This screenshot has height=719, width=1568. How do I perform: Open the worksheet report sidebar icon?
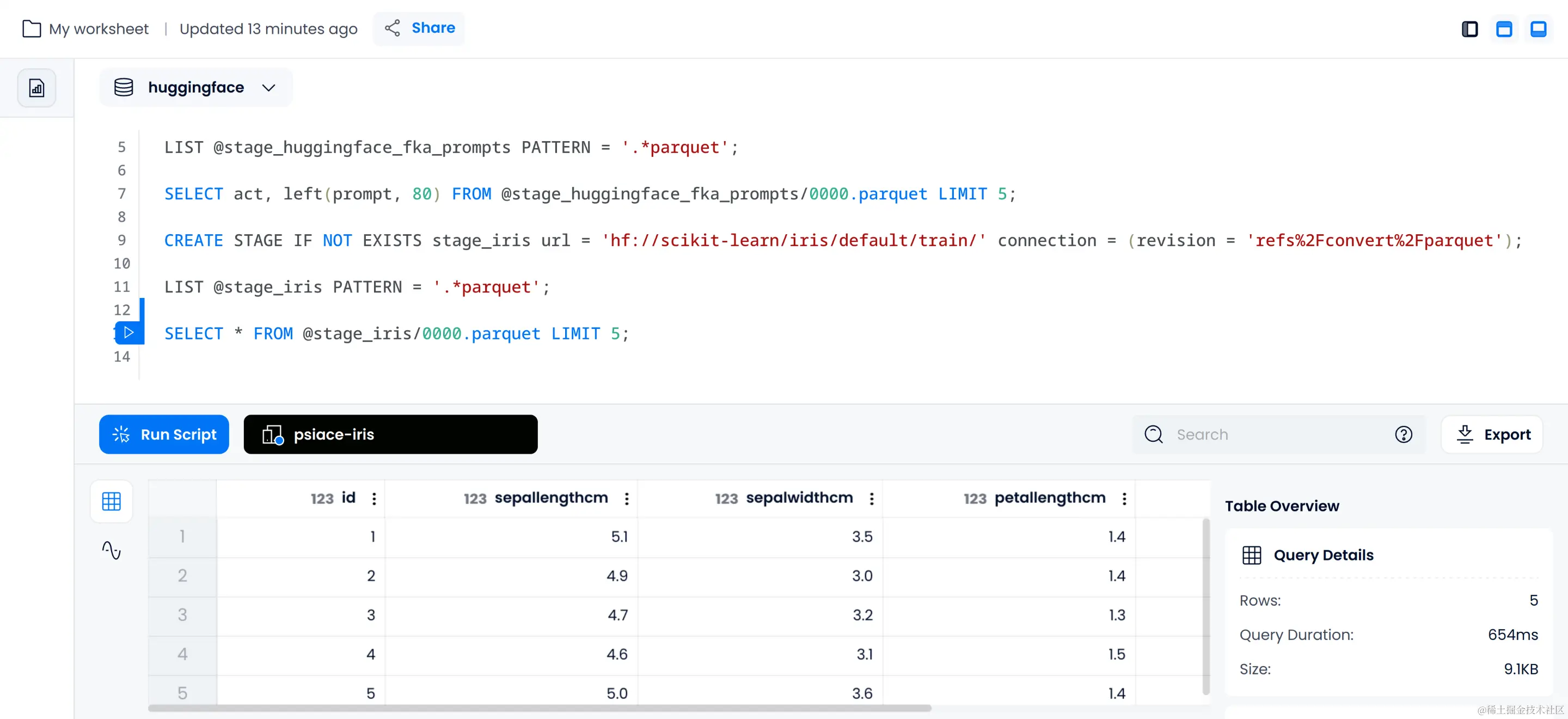(x=36, y=88)
